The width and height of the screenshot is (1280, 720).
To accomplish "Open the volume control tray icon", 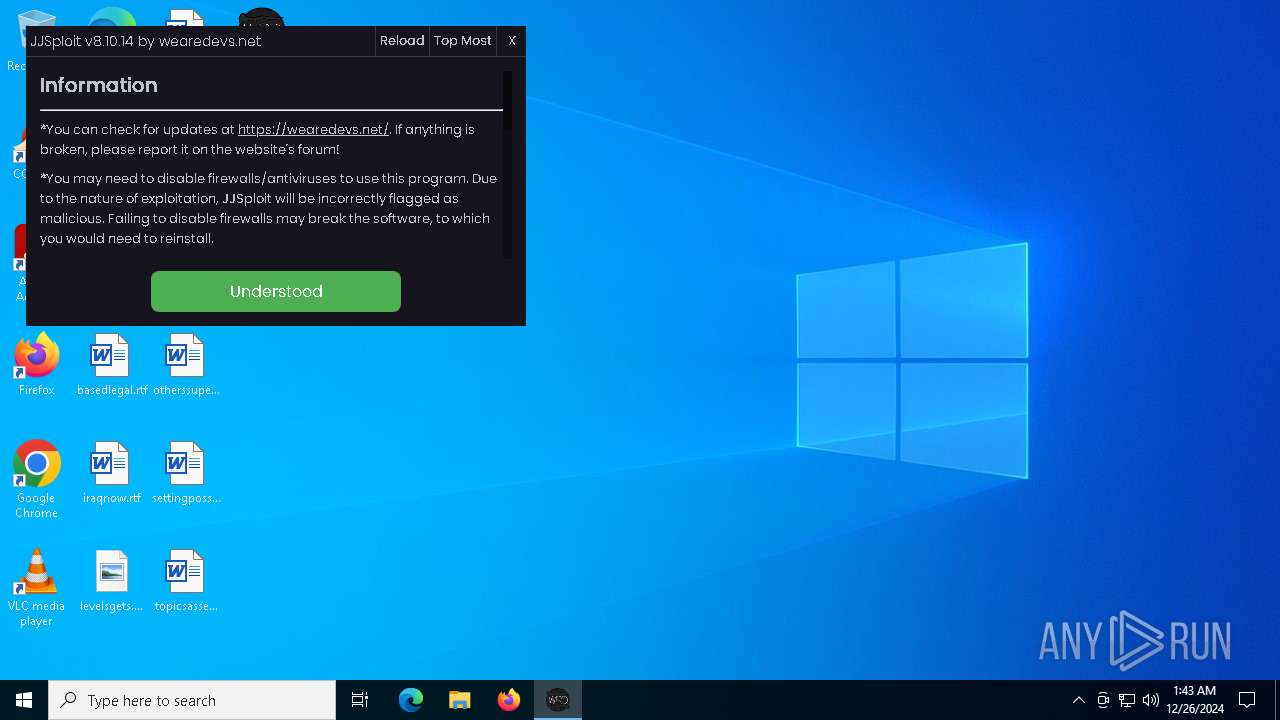I will coord(1151,700).
